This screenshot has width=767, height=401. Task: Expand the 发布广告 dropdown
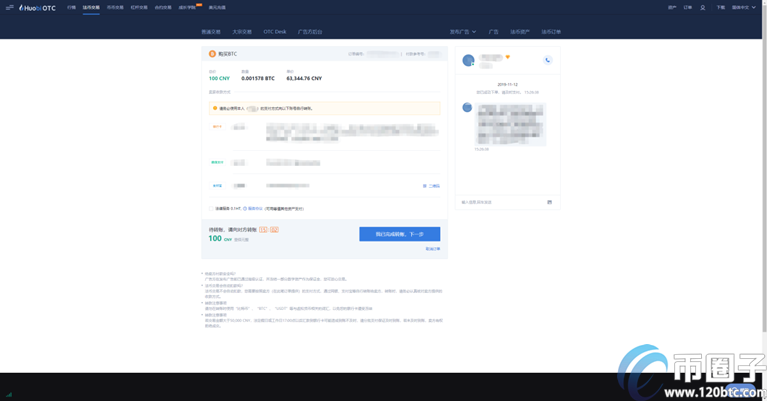click(461, 32)
